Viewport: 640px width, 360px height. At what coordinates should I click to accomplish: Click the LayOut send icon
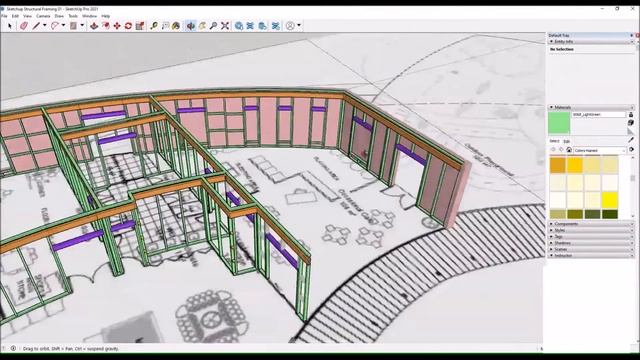pyautogui.click(x=262, y=26)
